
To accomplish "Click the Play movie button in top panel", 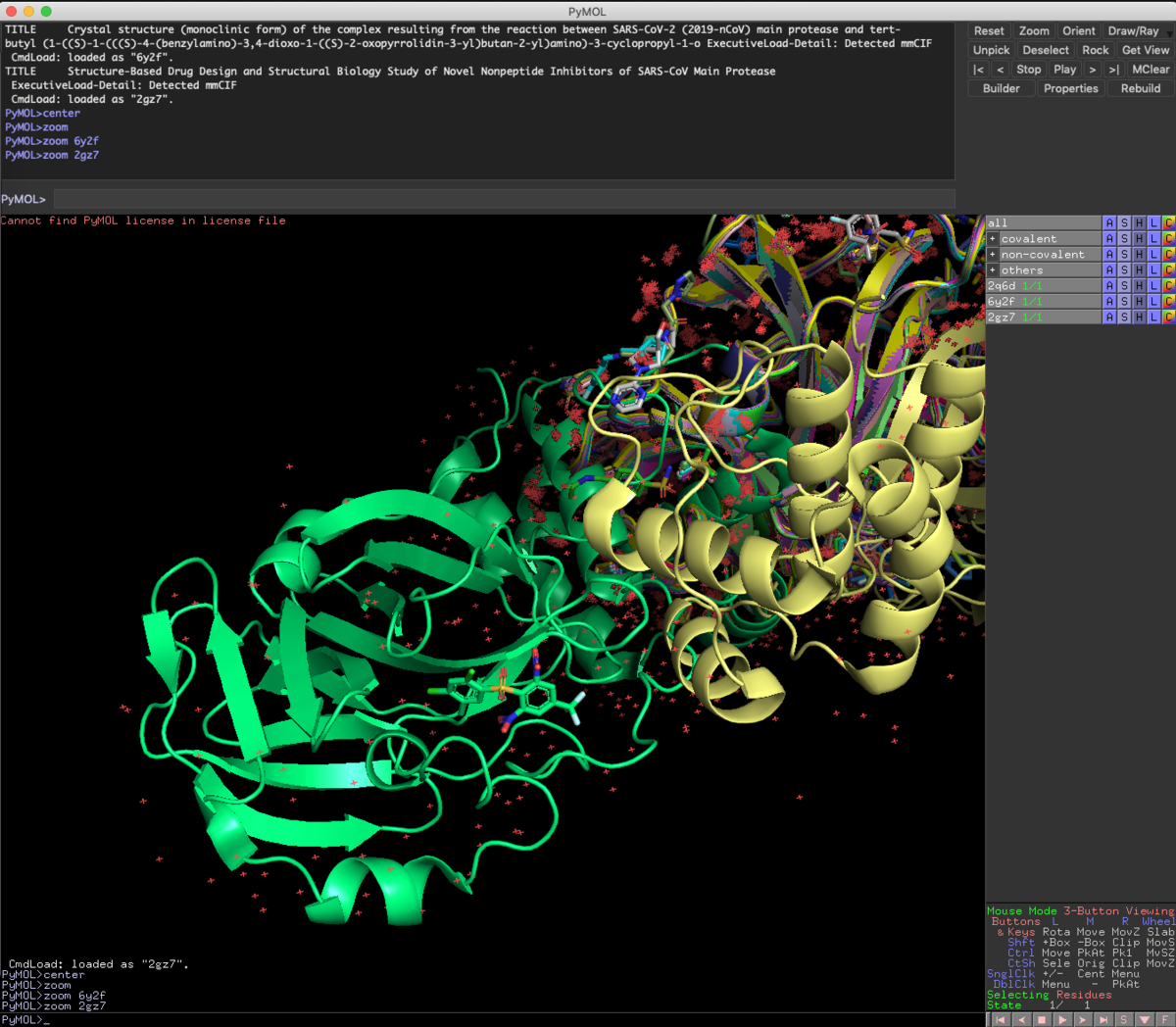I will click(x=1065, y=70).
